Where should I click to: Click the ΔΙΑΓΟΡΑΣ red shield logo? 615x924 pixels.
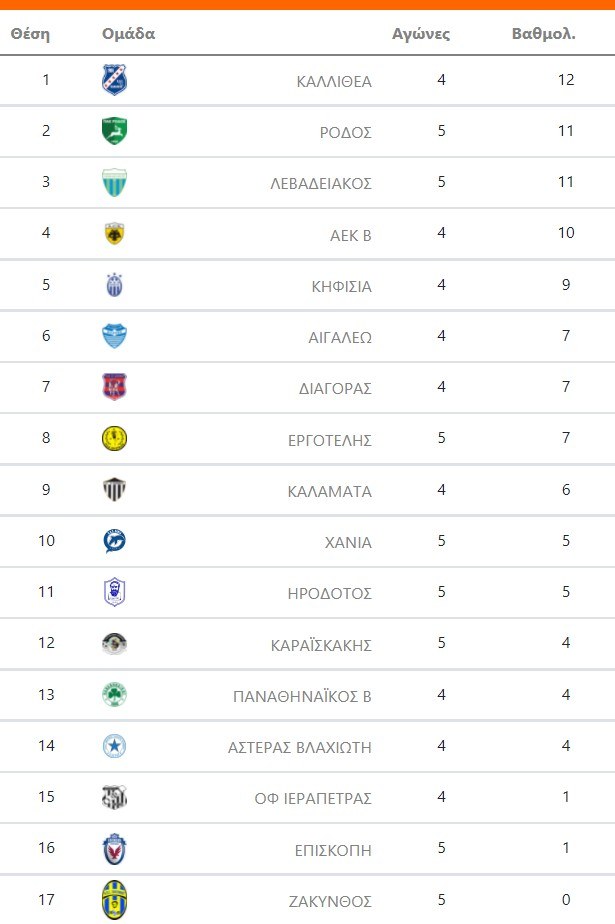pos(115,387)
